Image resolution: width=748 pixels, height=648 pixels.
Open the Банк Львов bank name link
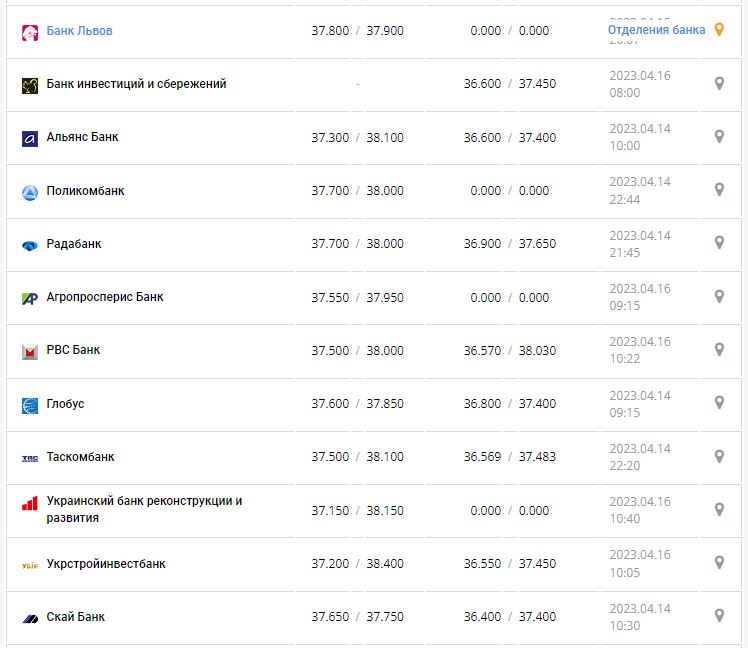point(80,31)
